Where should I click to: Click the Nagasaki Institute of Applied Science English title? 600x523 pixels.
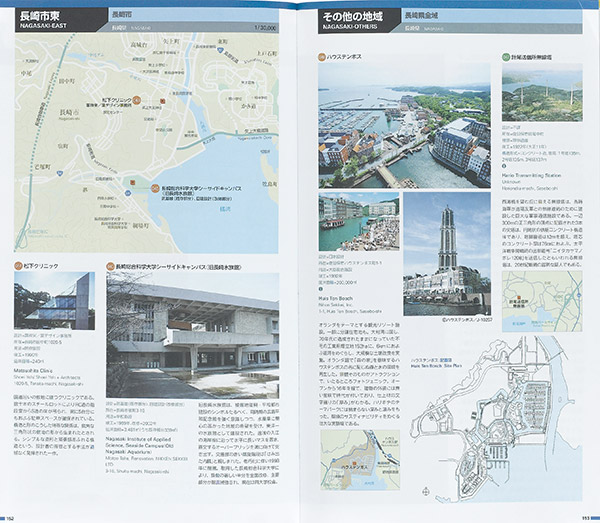click(x=140, y=446)
